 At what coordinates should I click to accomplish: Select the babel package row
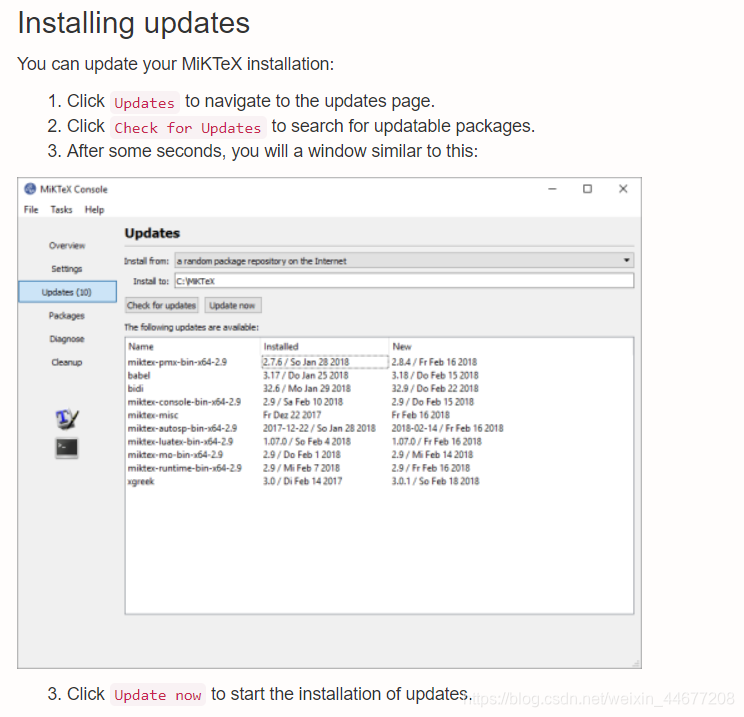[379, 375]
